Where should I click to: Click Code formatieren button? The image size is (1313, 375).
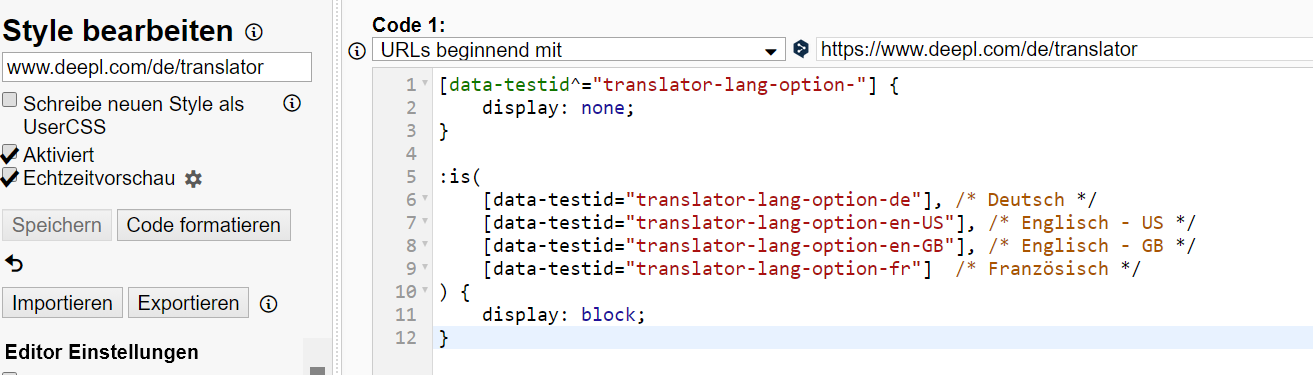pos(204,225)
